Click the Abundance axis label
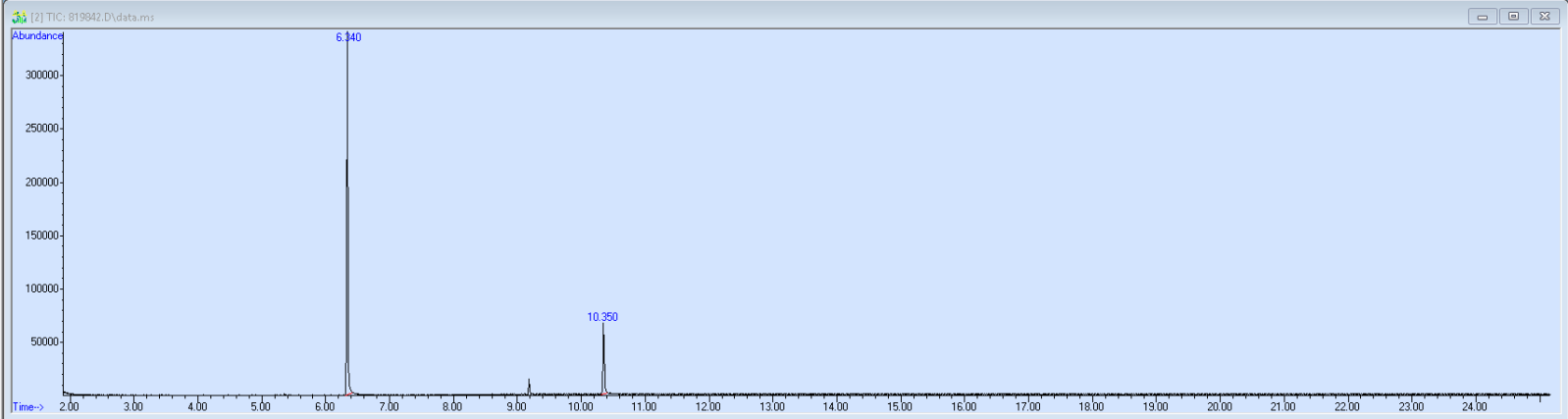Screen dimensions: 1568x419 [x=37, y=36]
